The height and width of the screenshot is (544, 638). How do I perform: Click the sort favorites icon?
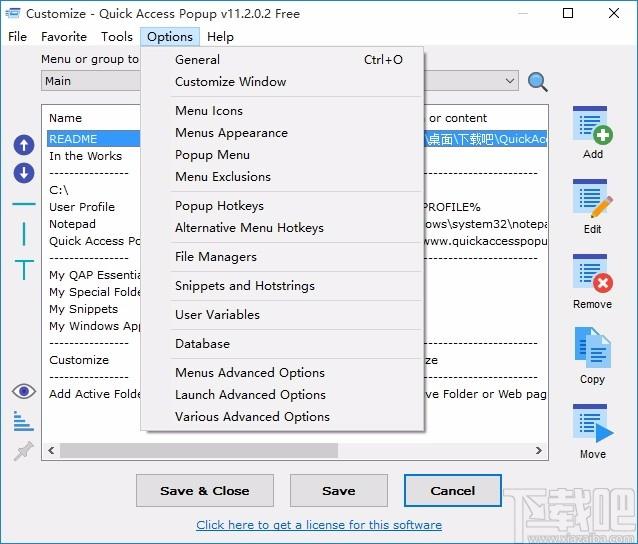coord(23,421)
